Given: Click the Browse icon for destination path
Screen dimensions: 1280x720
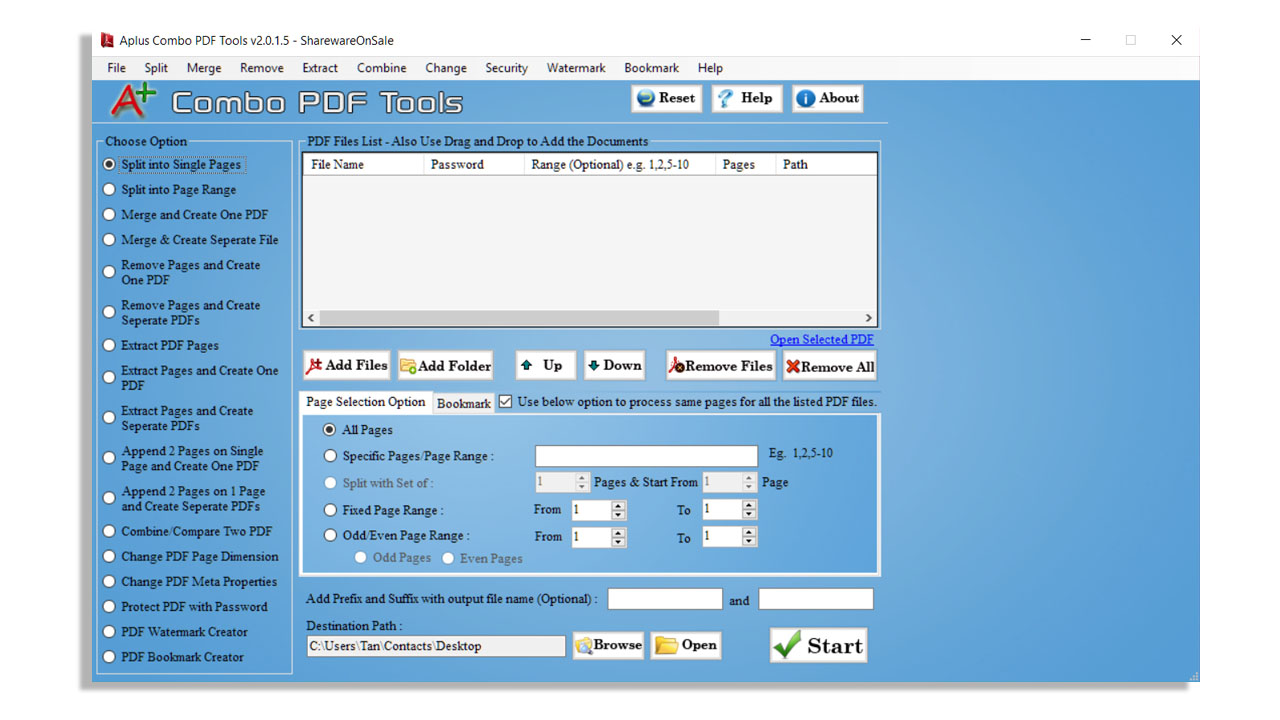Looking at the screenshot, I should coord(583,645).
